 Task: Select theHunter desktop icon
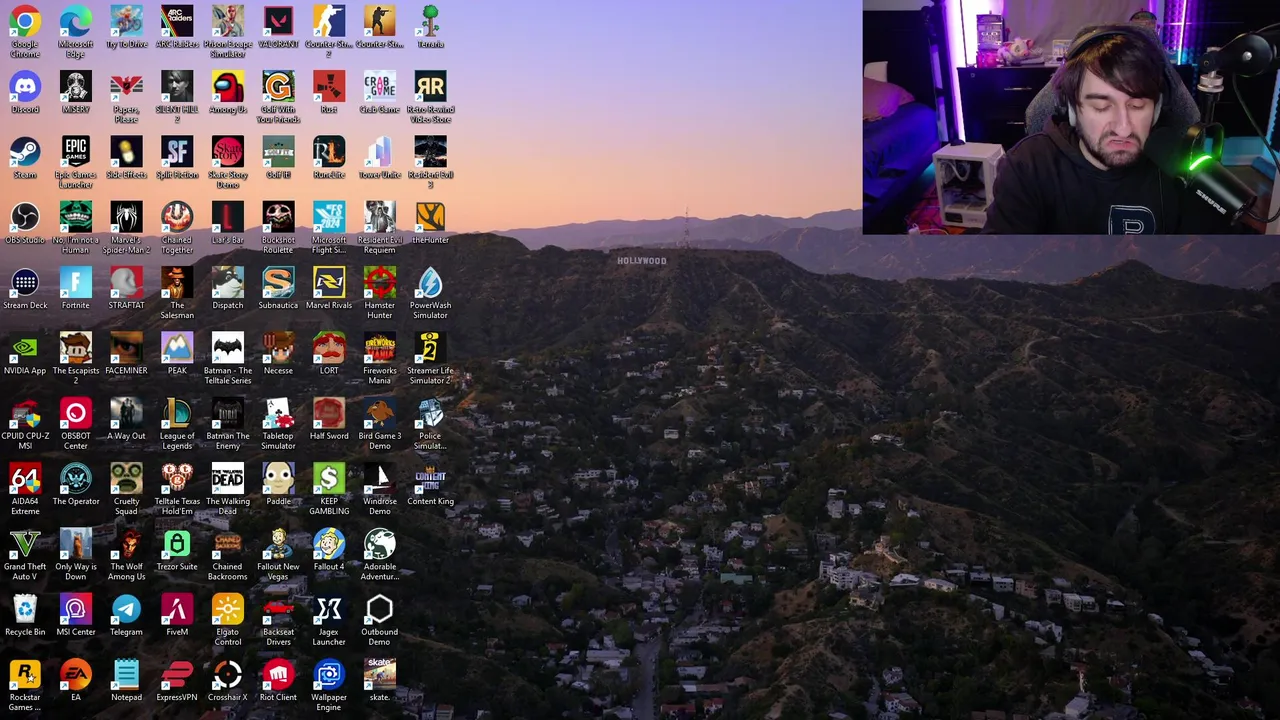tap(430, 217)
